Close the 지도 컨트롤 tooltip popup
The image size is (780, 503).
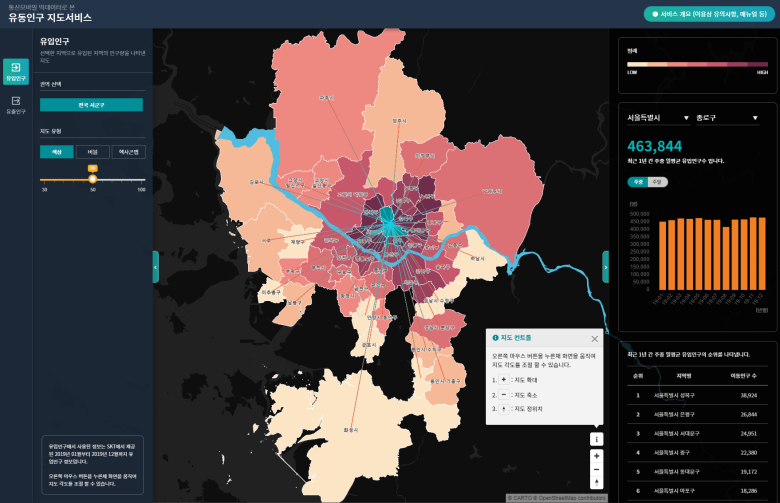(x=595, y=339)
